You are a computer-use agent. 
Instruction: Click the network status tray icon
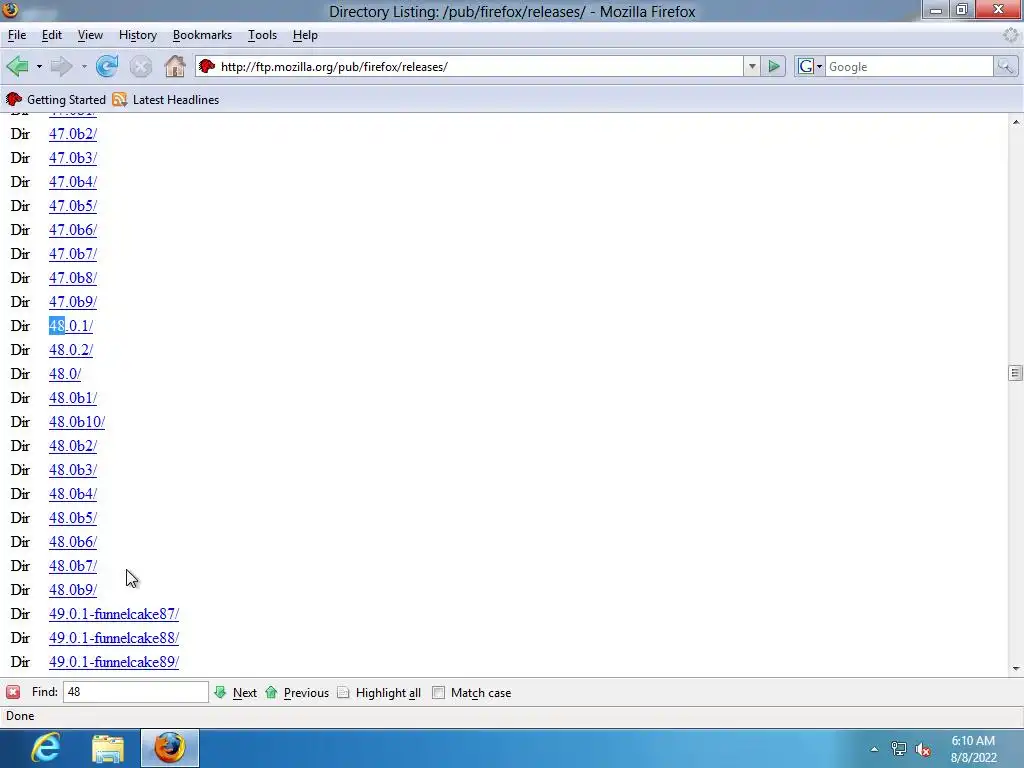(x=899, y=749)
